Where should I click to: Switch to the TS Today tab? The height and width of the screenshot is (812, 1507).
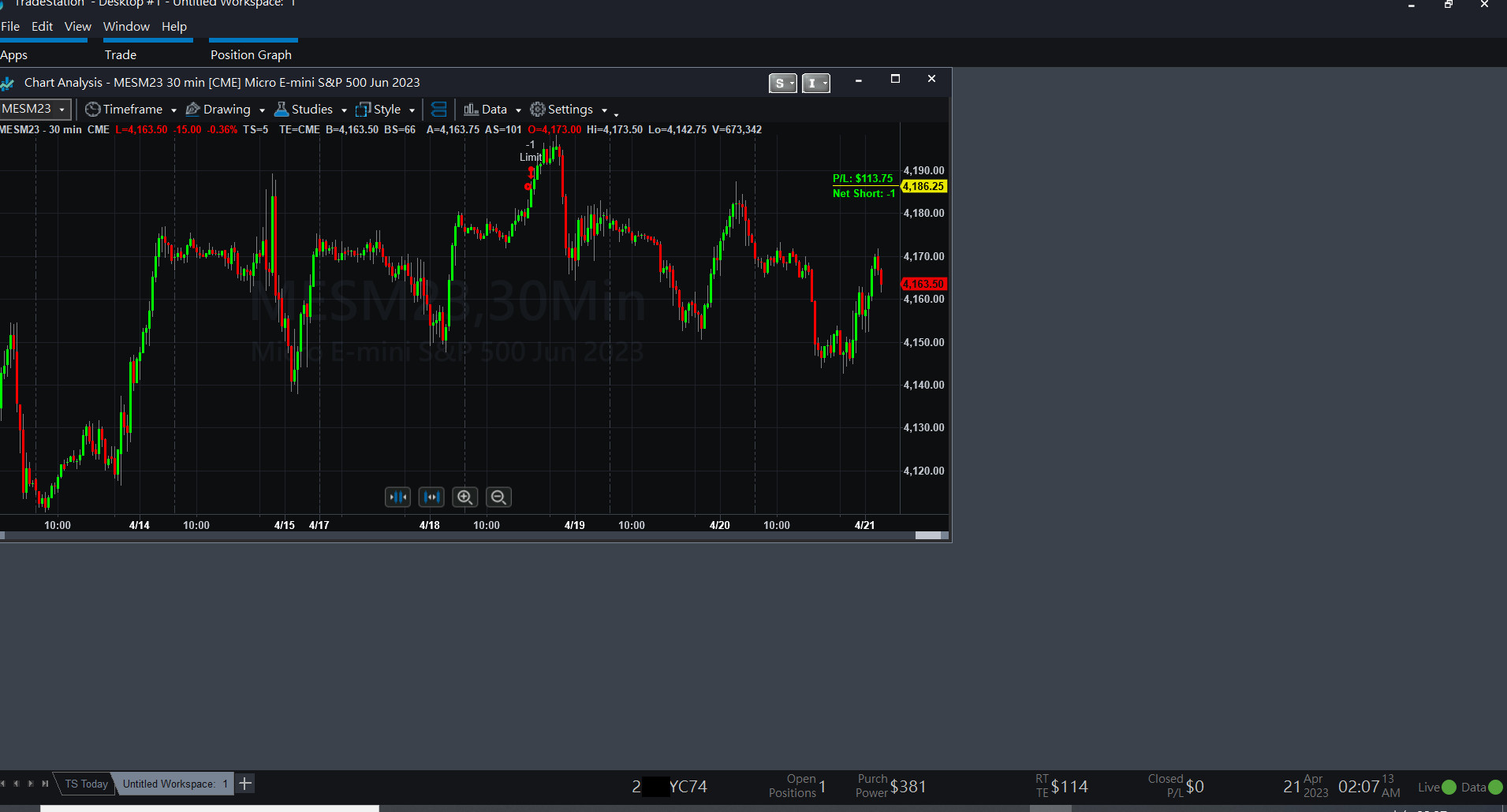point(86,784)
